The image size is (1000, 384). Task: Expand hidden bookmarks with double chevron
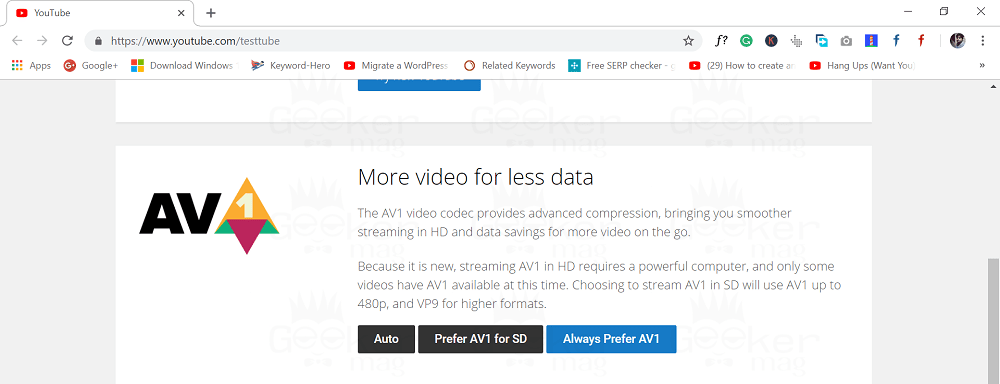[x=982, y=65]
